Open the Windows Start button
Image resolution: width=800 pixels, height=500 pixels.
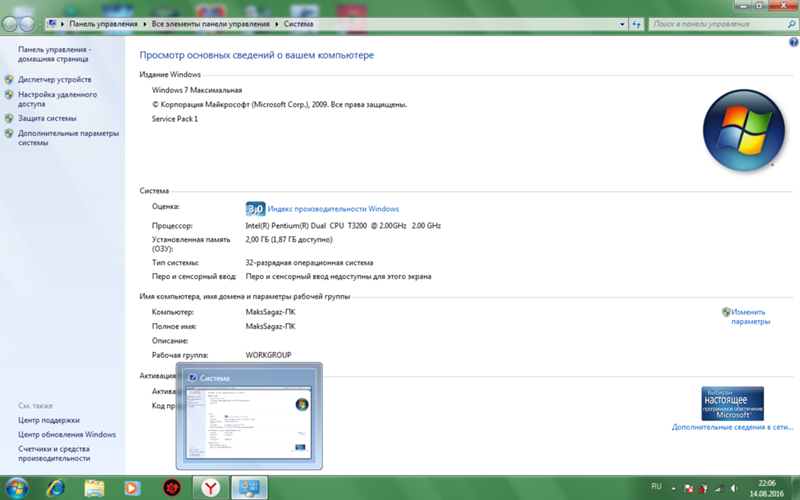tap(16, 488)
